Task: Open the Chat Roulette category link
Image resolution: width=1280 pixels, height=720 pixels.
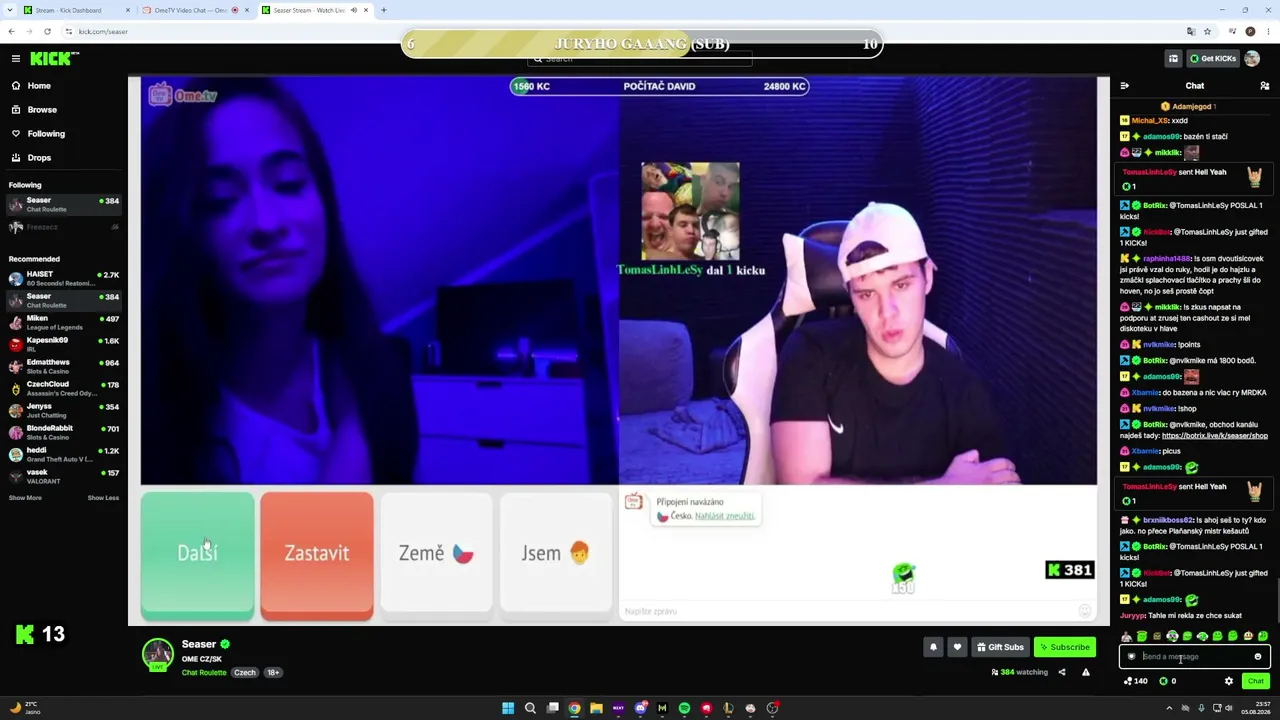Action: click(x=204, y=673)
